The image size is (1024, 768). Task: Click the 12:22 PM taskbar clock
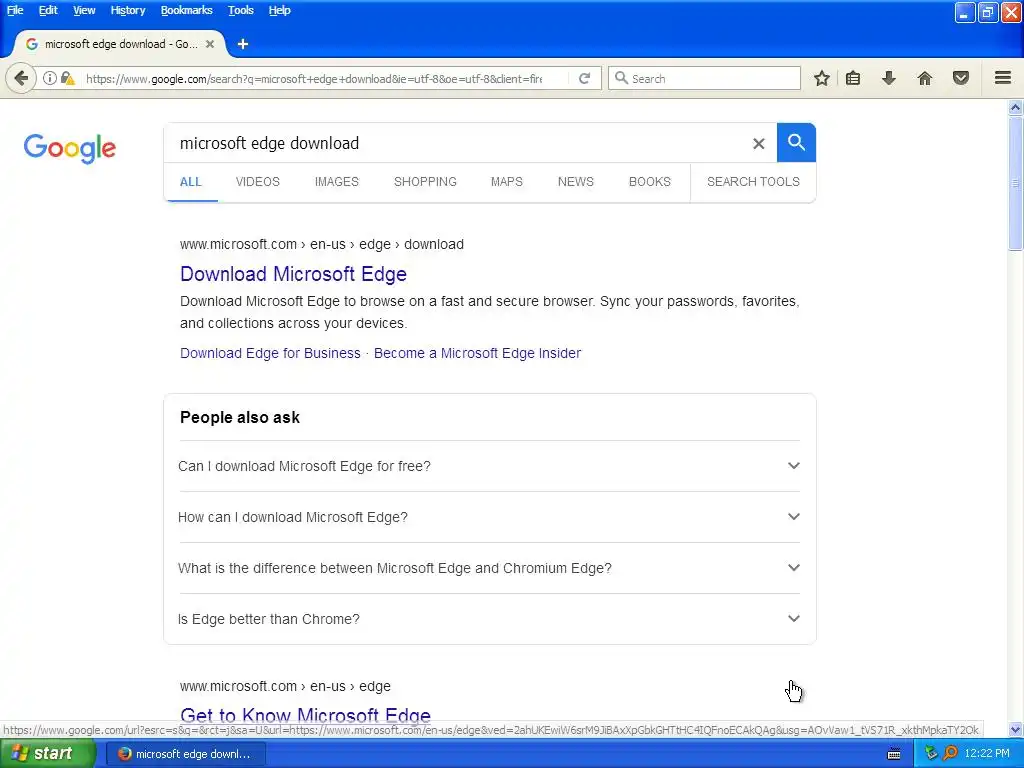pos(987,754)
